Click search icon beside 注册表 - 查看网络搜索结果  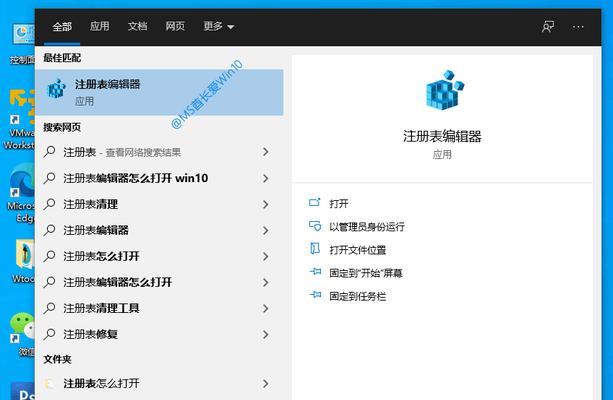(50, 152)
